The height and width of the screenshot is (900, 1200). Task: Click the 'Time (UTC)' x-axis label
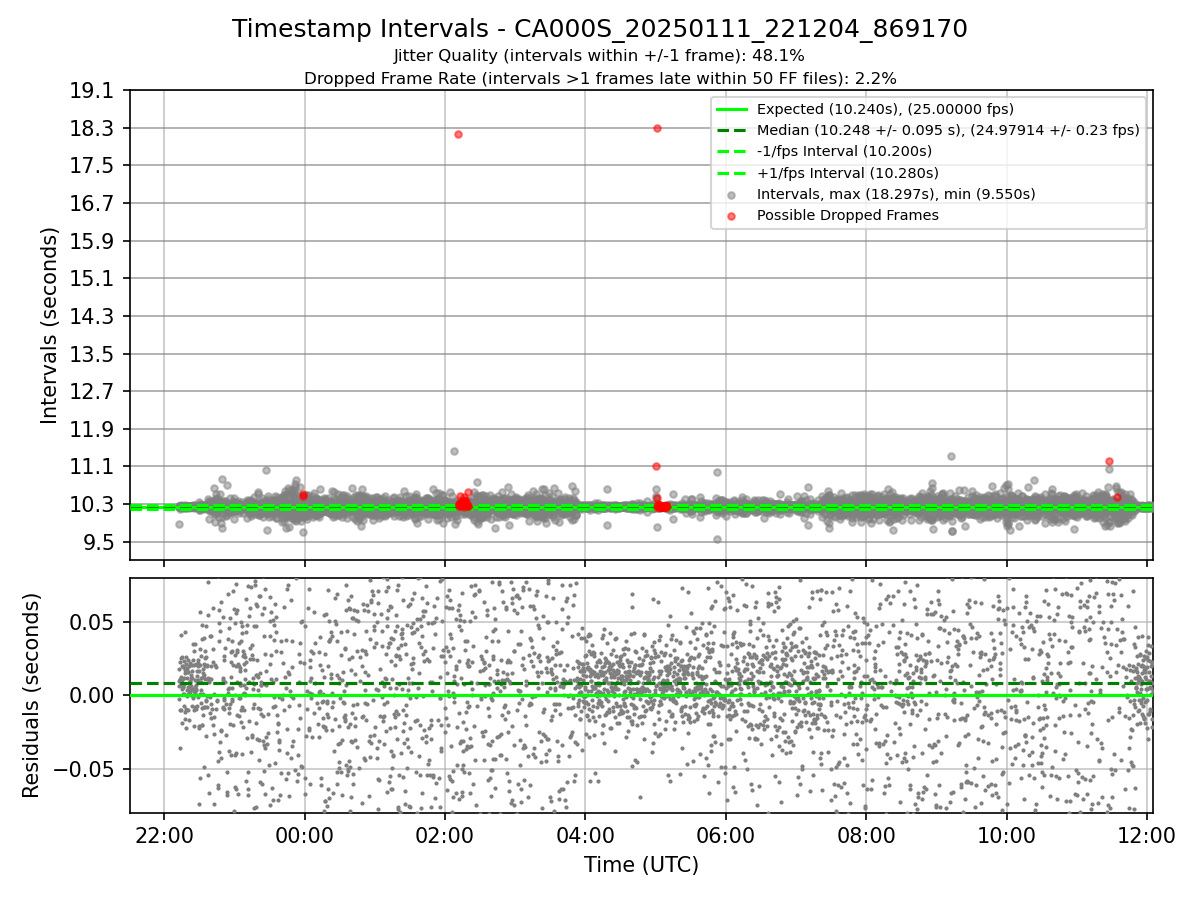coord(641,865)
